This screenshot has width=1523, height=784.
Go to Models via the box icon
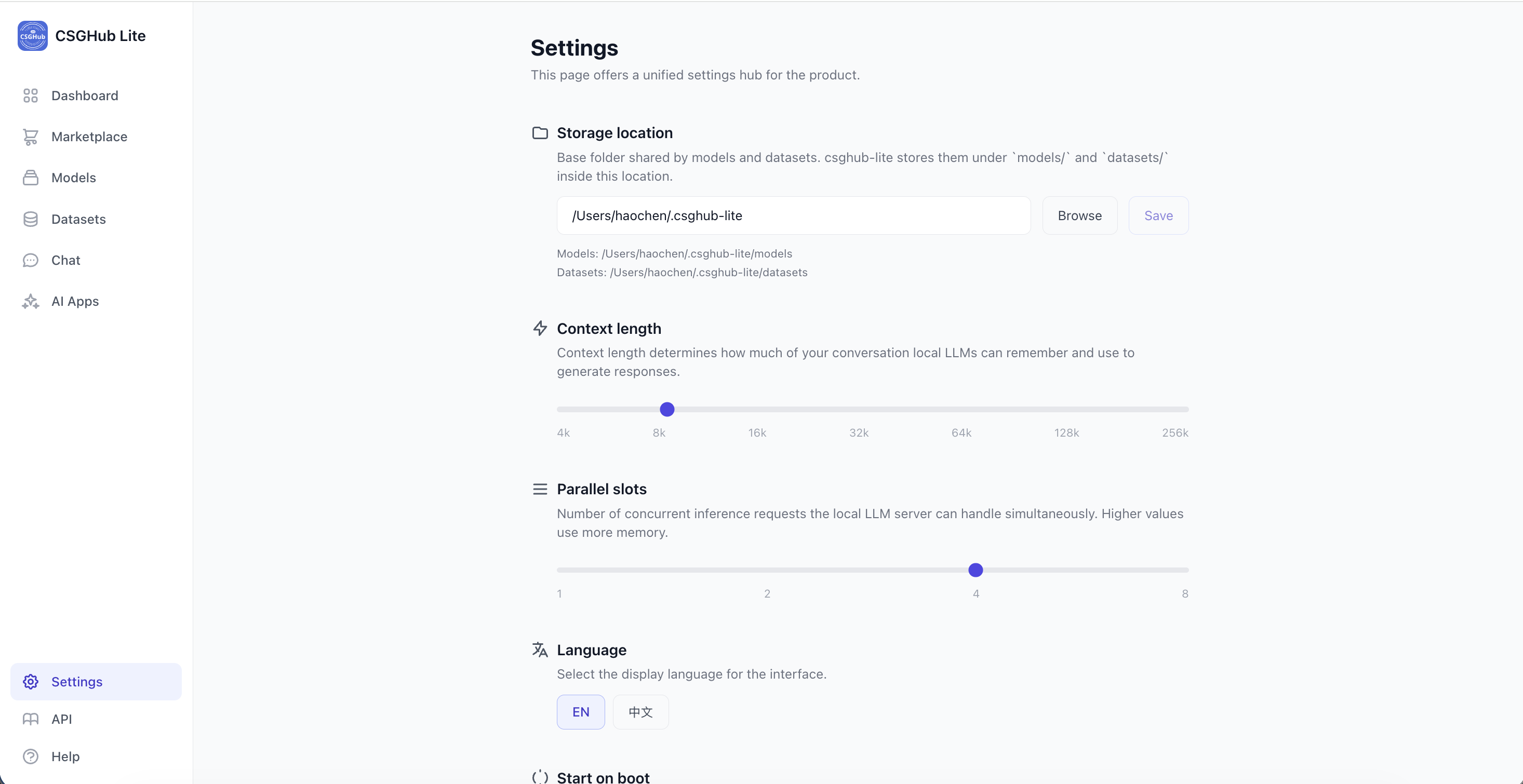[30, 178]
